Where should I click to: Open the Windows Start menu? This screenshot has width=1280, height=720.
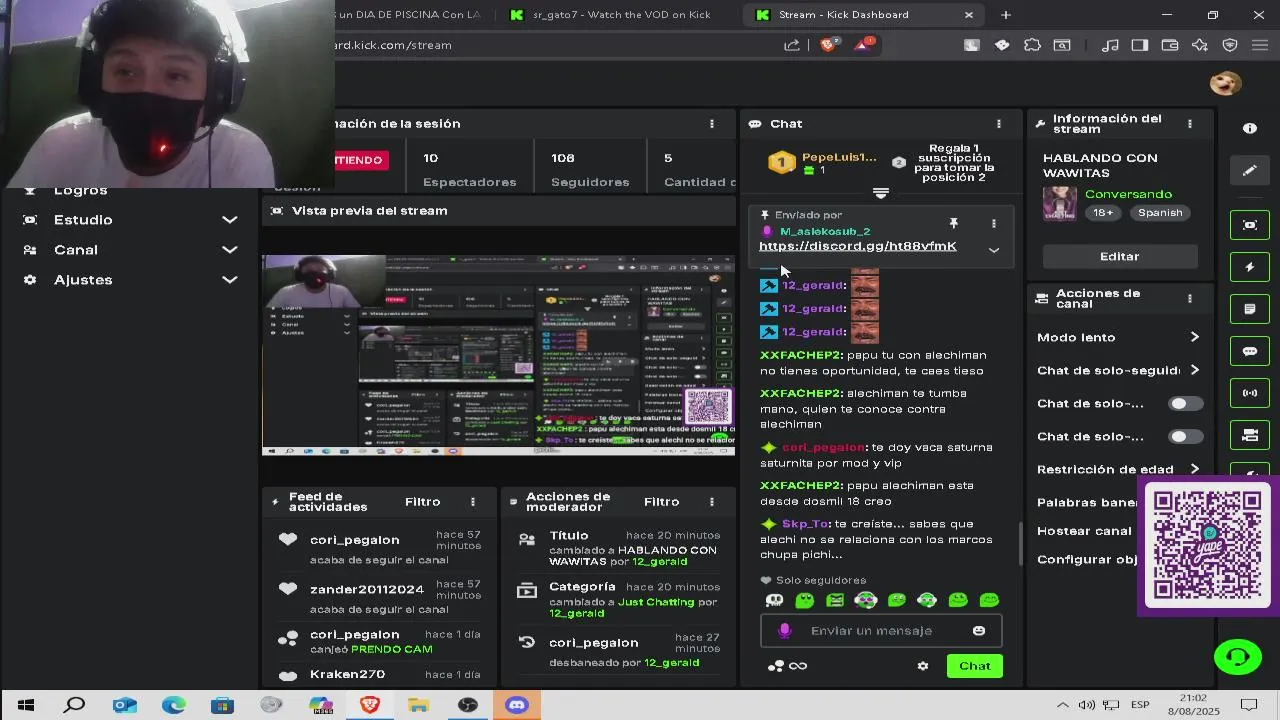pos(25,705)
